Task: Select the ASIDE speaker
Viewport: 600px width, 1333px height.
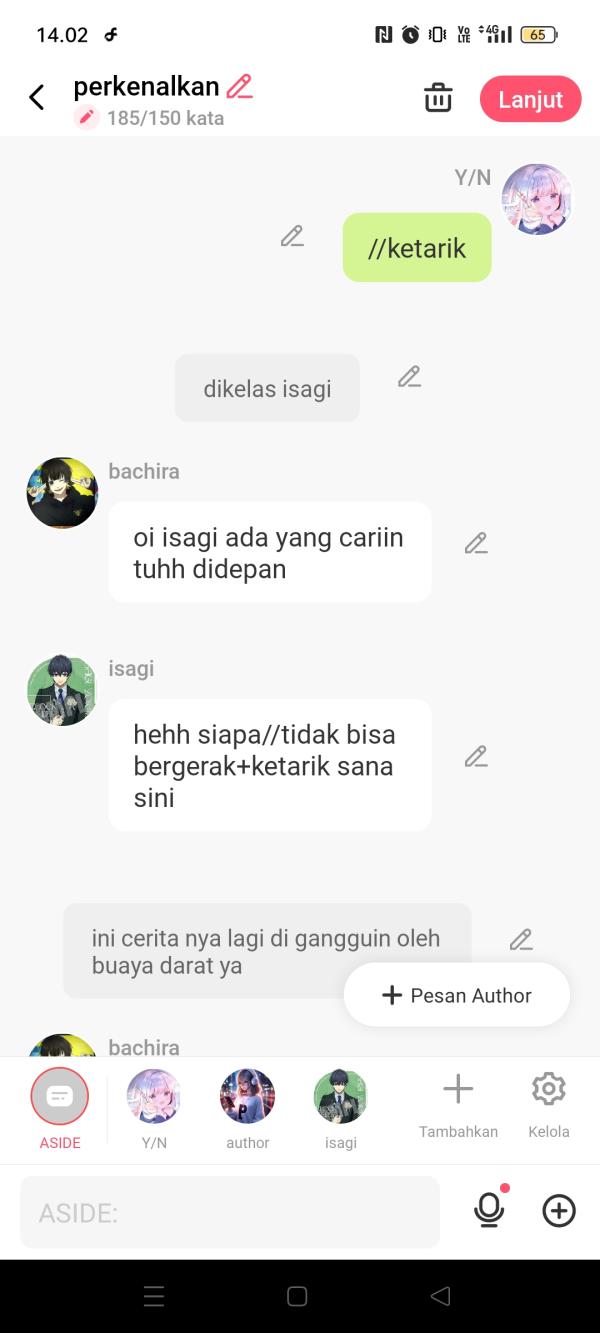Action: 60,1109
